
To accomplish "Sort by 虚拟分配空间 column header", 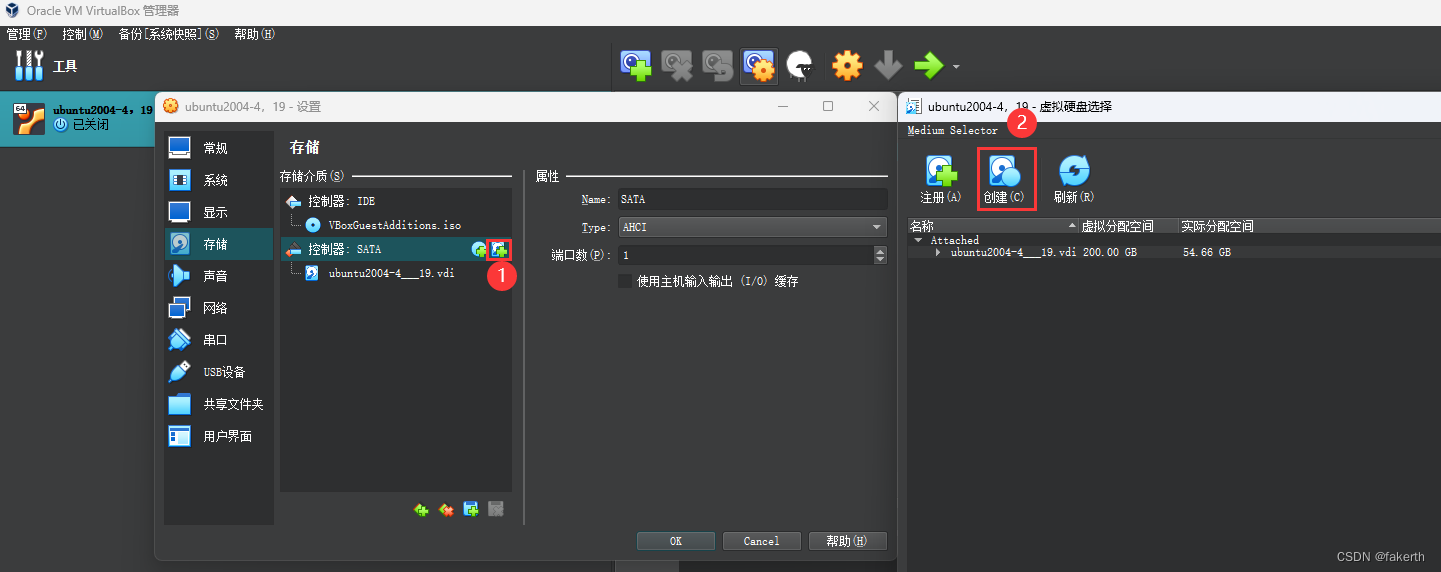I will (1129, 226).
